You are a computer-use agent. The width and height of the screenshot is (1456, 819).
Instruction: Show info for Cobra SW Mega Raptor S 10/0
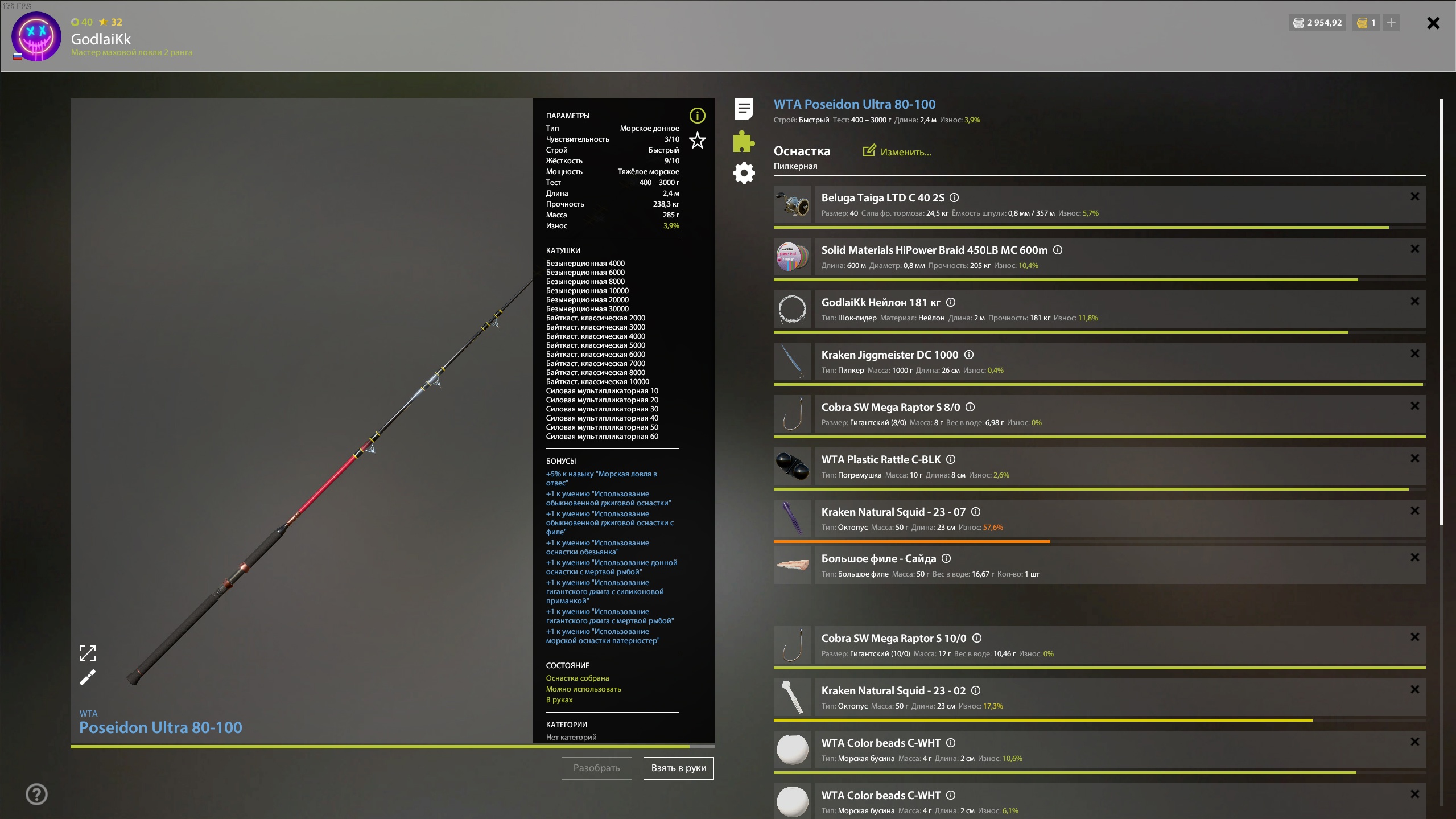click(x=976, y=638)
